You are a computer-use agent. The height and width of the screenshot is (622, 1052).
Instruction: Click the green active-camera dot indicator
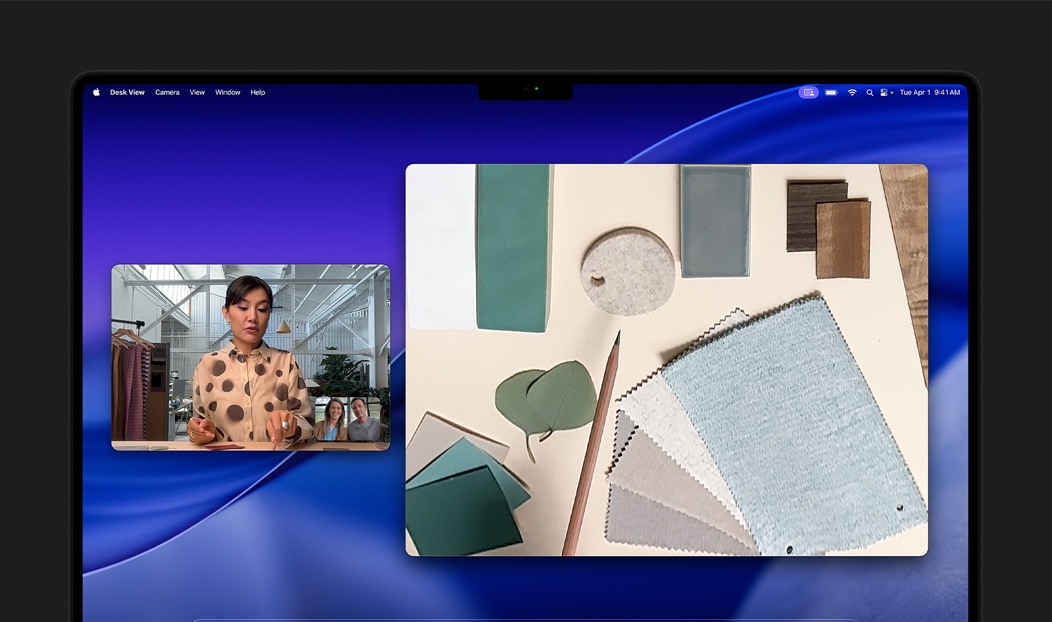[x=892, y=92]
